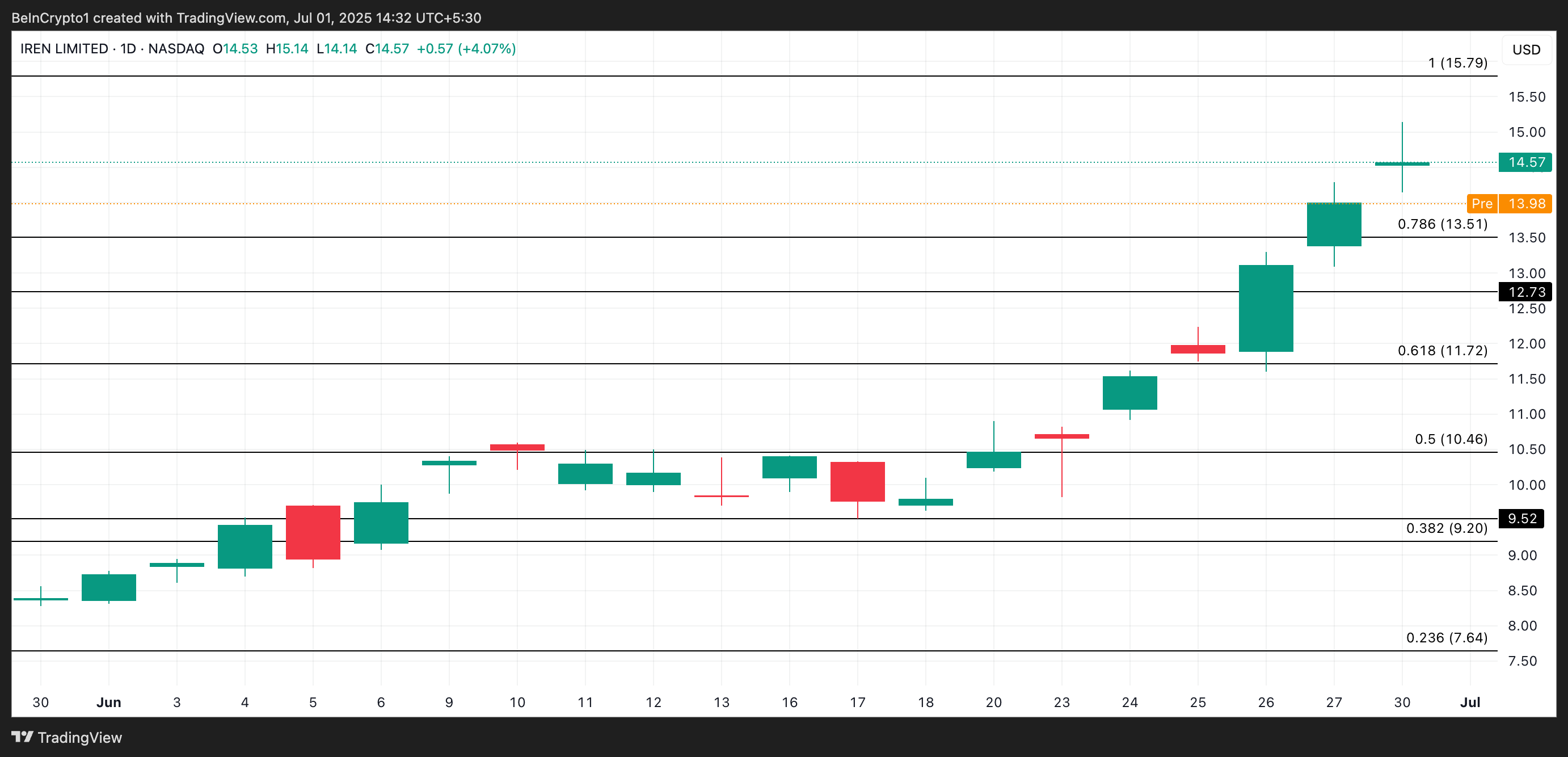Image resolution: width=1568 pixels, height=757 pixels.
Task: Click the 0.786 (13.51) Fibonacci level label
Action: pos(1442,224)
